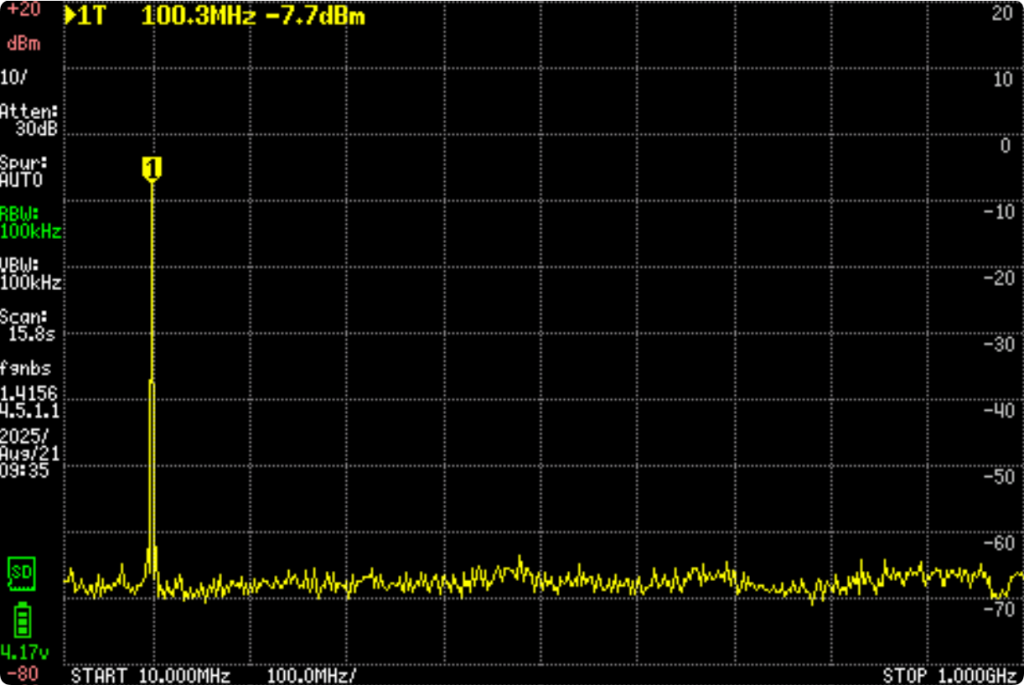Open the Atten: 30dB setting
Screen dimensions: 1024x685
tap(30, 120)
